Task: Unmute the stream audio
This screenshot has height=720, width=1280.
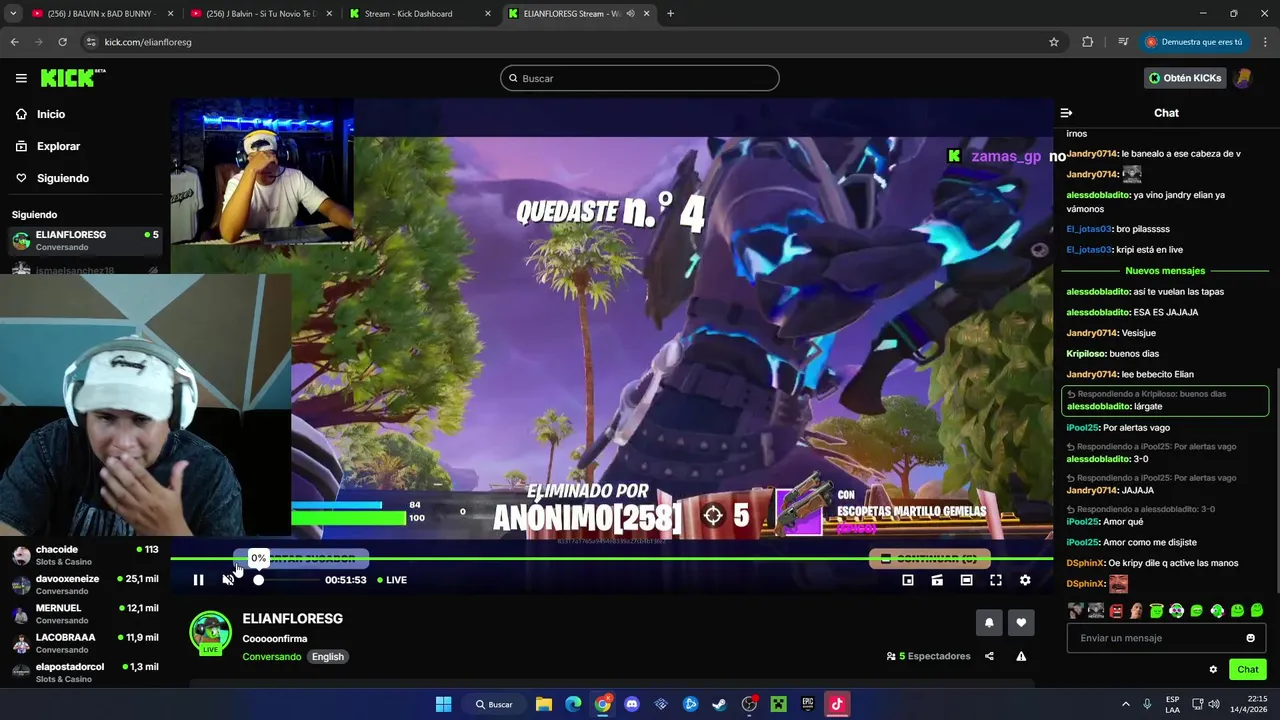Action: tap(228, 580)
